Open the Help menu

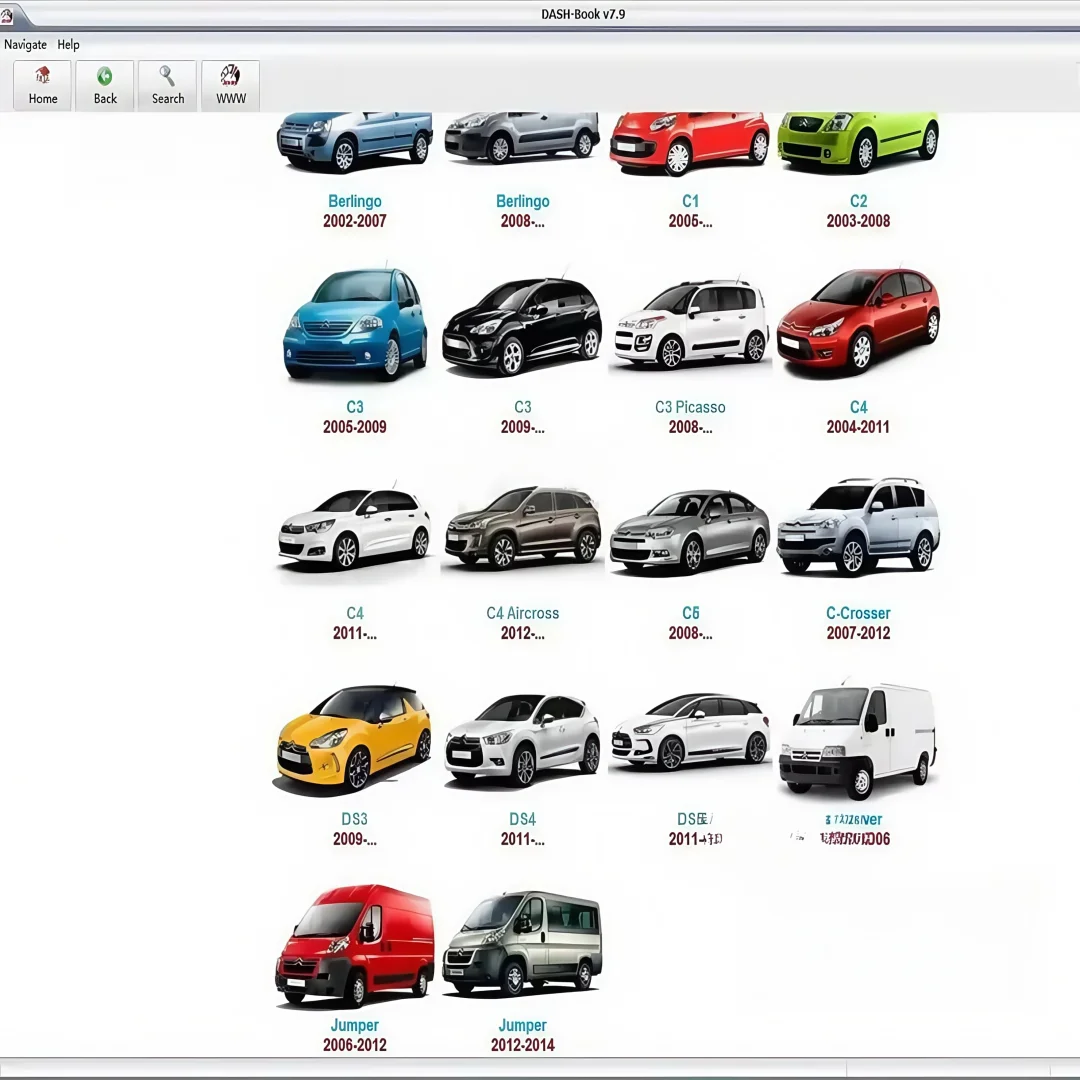point(68,44)
